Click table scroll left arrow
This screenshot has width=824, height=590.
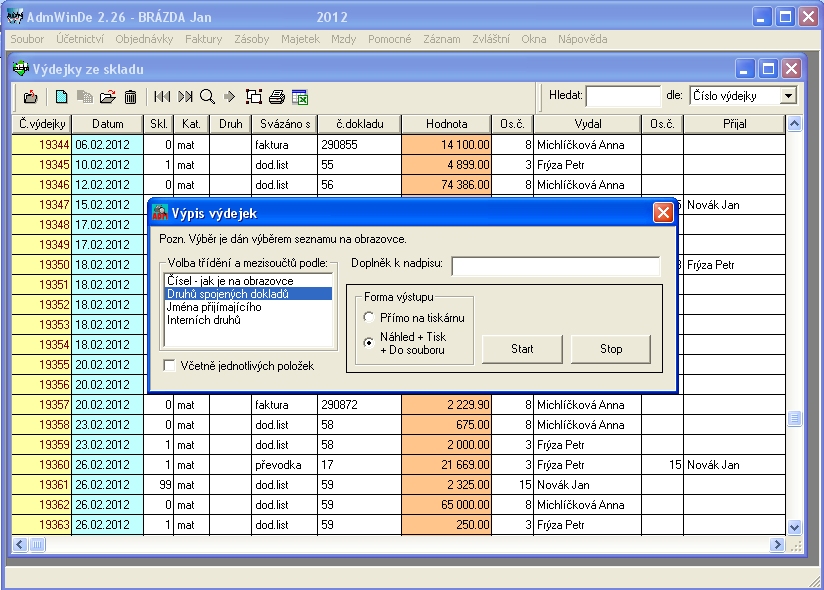click(20, 544)
